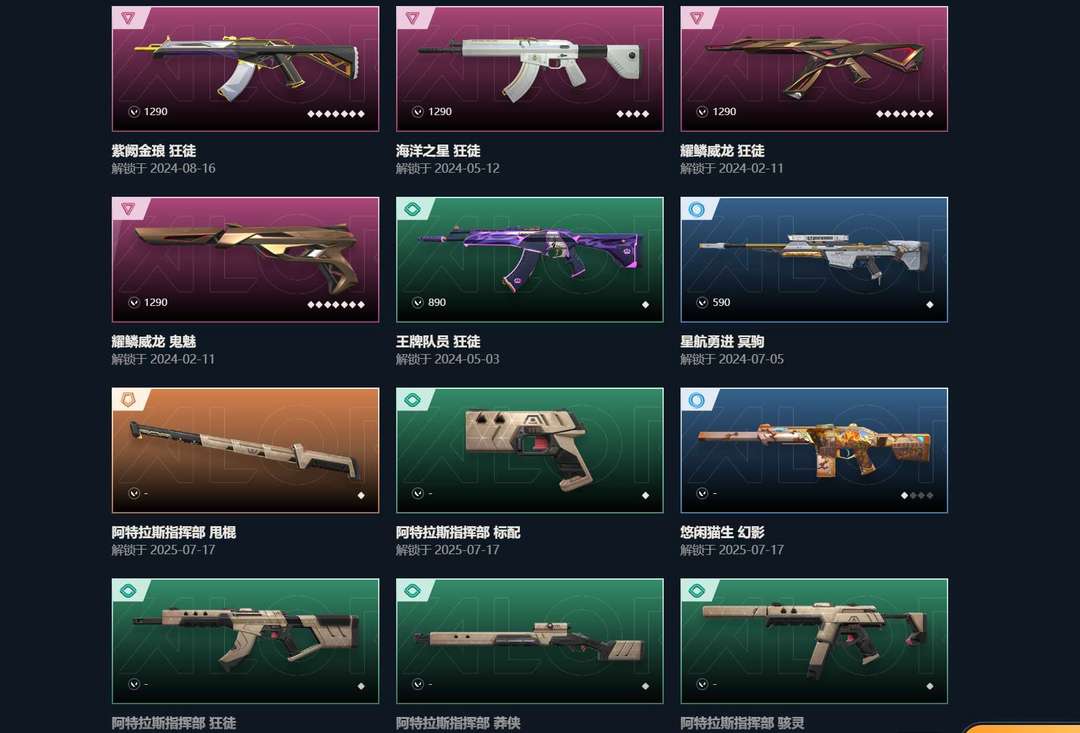The height and width of the screenshot is (733, 1080).
Task: Click the 阿特拉斯指挥部 甩棍 title text
Action: 174,533
